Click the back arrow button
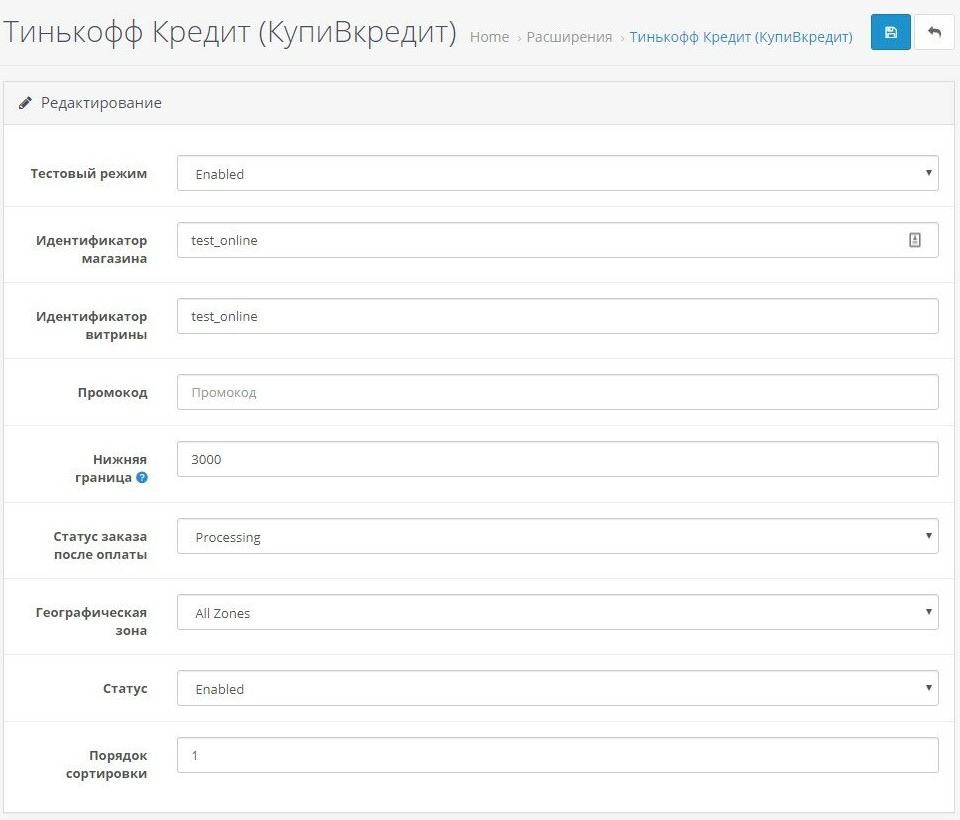This screenshot has height=820, width=960. tap(934, 32)
